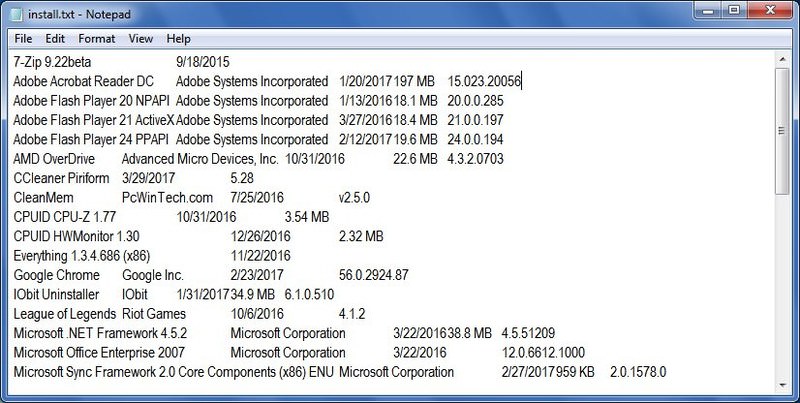The height and width of the screenshot is (403, 800).
Task: Open the Format menu
Action: point(97,39)
